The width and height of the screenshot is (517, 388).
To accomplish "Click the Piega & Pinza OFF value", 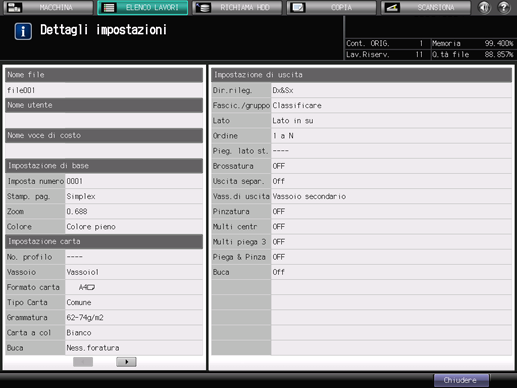I will pos(278,257).
